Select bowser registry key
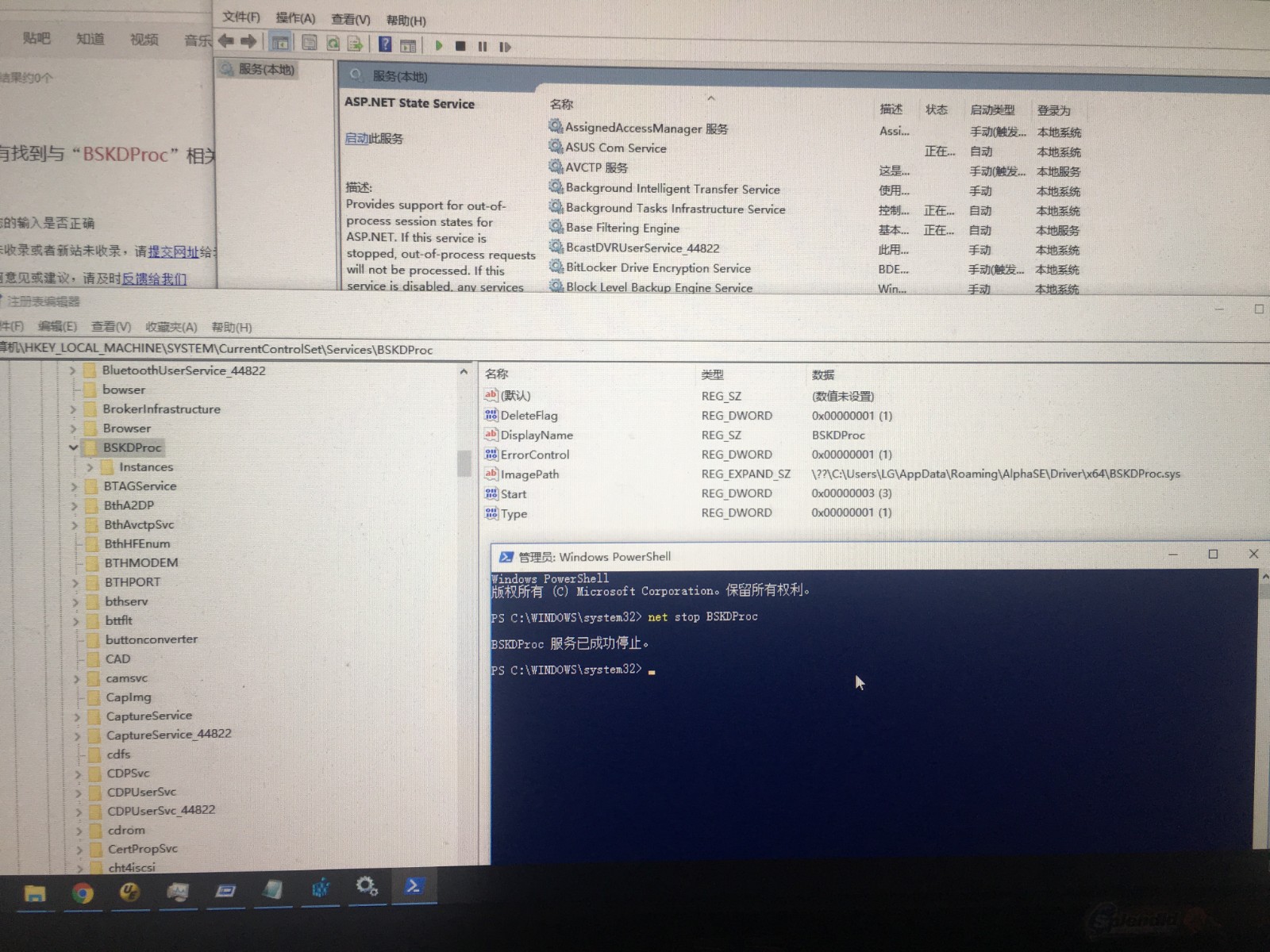Screen dimensions: 1270x952 point(124,390)
